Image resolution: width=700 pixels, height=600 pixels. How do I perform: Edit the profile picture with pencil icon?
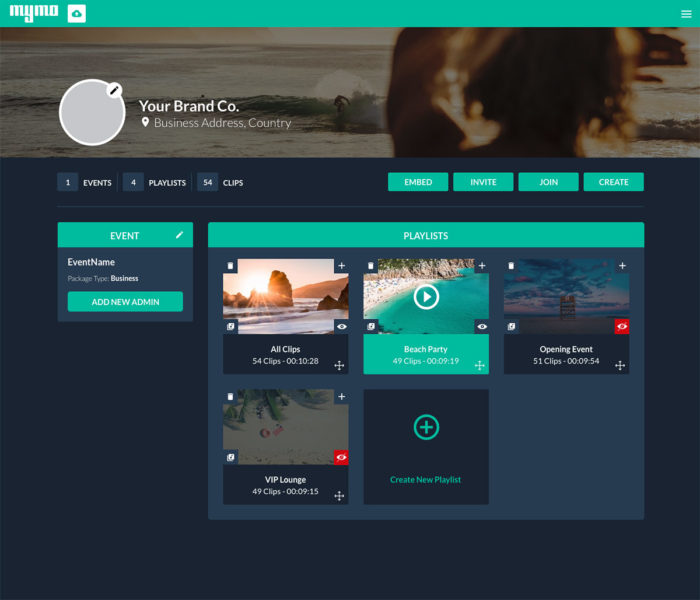(114, 90)
